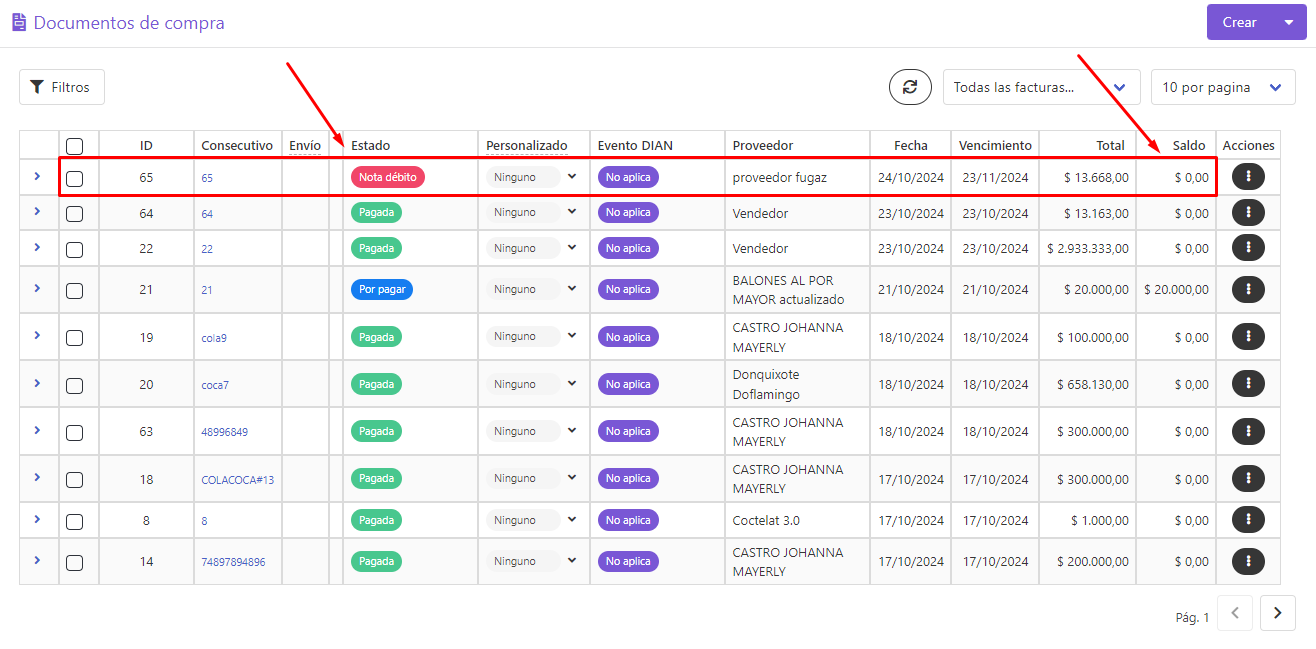Change Personalizado select for ID 22 row
The height and width of the screenshot is (649, 1316).
pyautogui.click(x=534, y=248)
